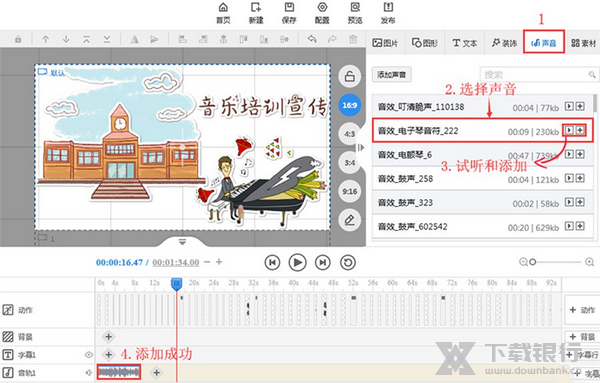
Task: Zoom out timeline with magnifier minus
Action: (523, 262)
